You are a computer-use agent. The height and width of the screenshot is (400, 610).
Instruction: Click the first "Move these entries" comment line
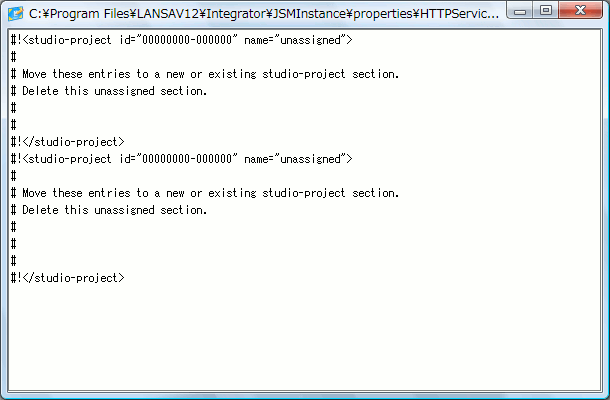pyautogui.click(x=205, y=74)
